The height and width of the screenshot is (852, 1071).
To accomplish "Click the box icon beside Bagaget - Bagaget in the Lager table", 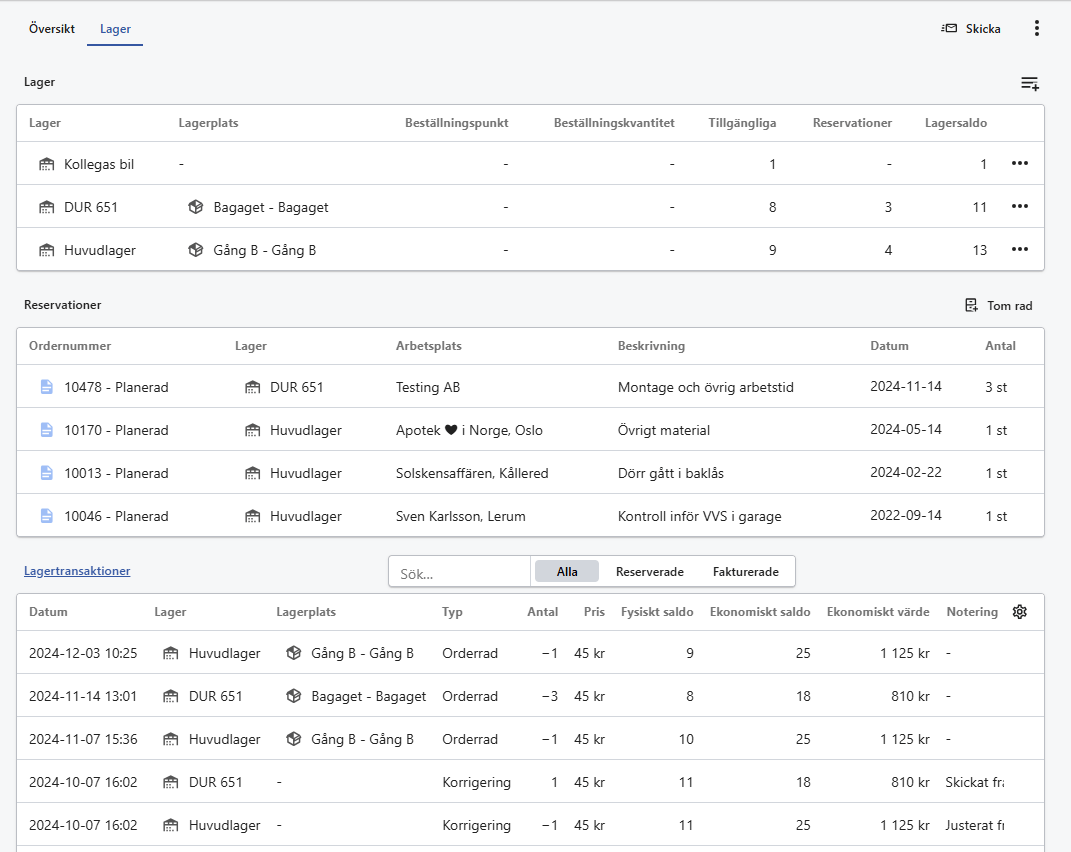I will (196, 207).
